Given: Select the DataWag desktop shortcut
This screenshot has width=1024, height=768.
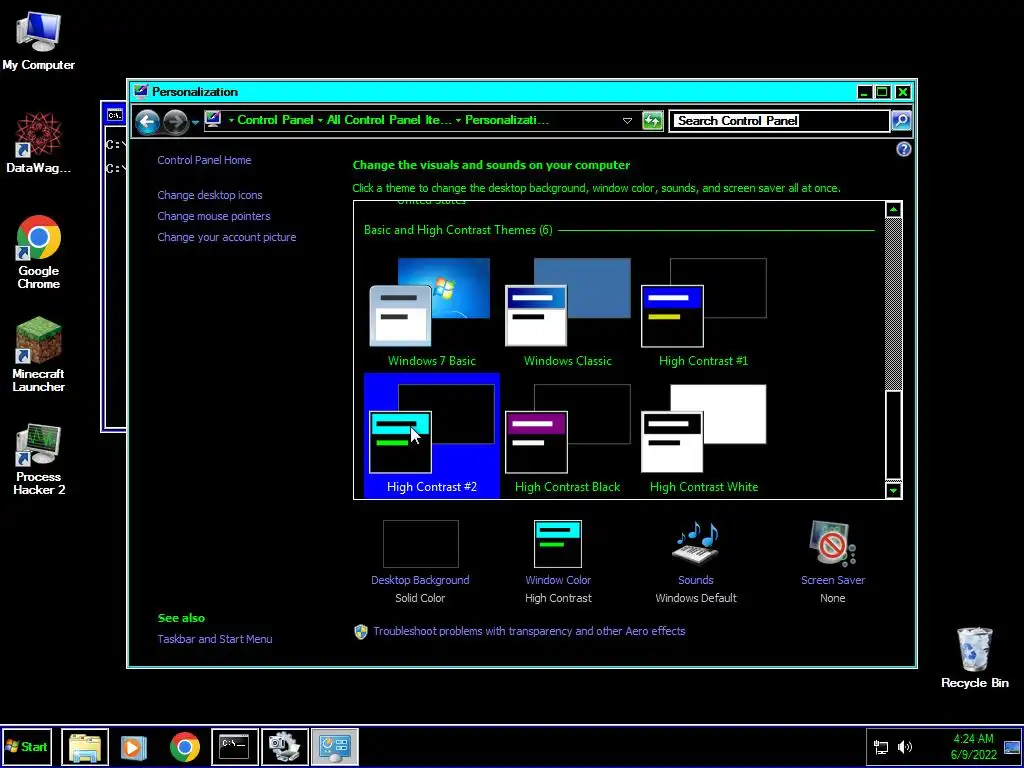Looking at the screenshot, I should tap(39, 142).
